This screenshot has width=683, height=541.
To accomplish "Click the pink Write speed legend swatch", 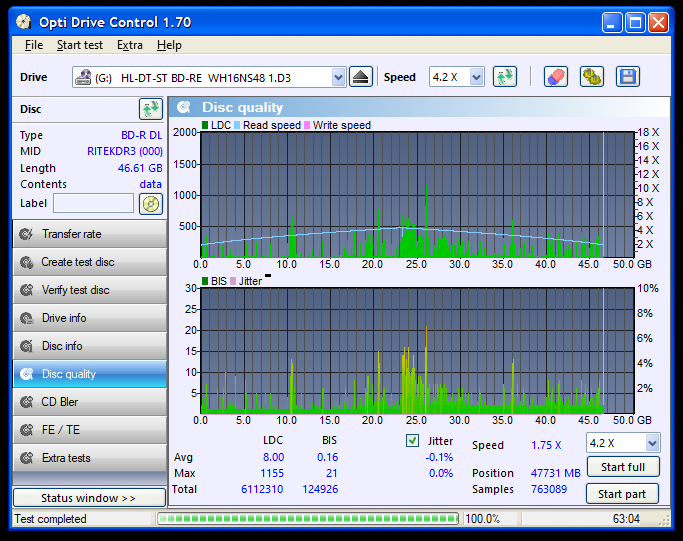I will 307,125.
